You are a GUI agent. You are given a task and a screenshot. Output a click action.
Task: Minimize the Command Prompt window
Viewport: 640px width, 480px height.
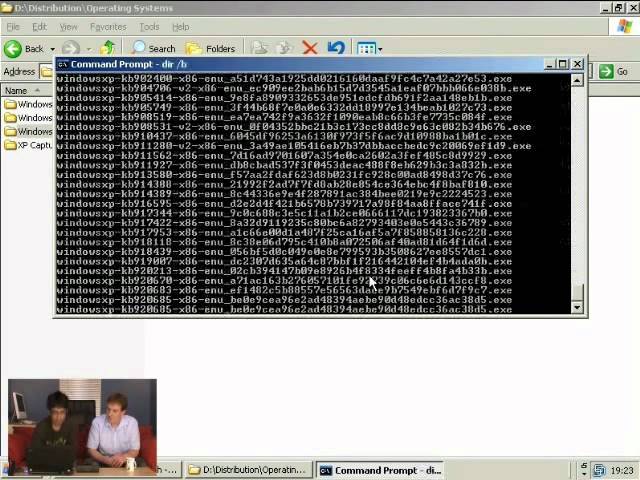[x=549, y=64]
